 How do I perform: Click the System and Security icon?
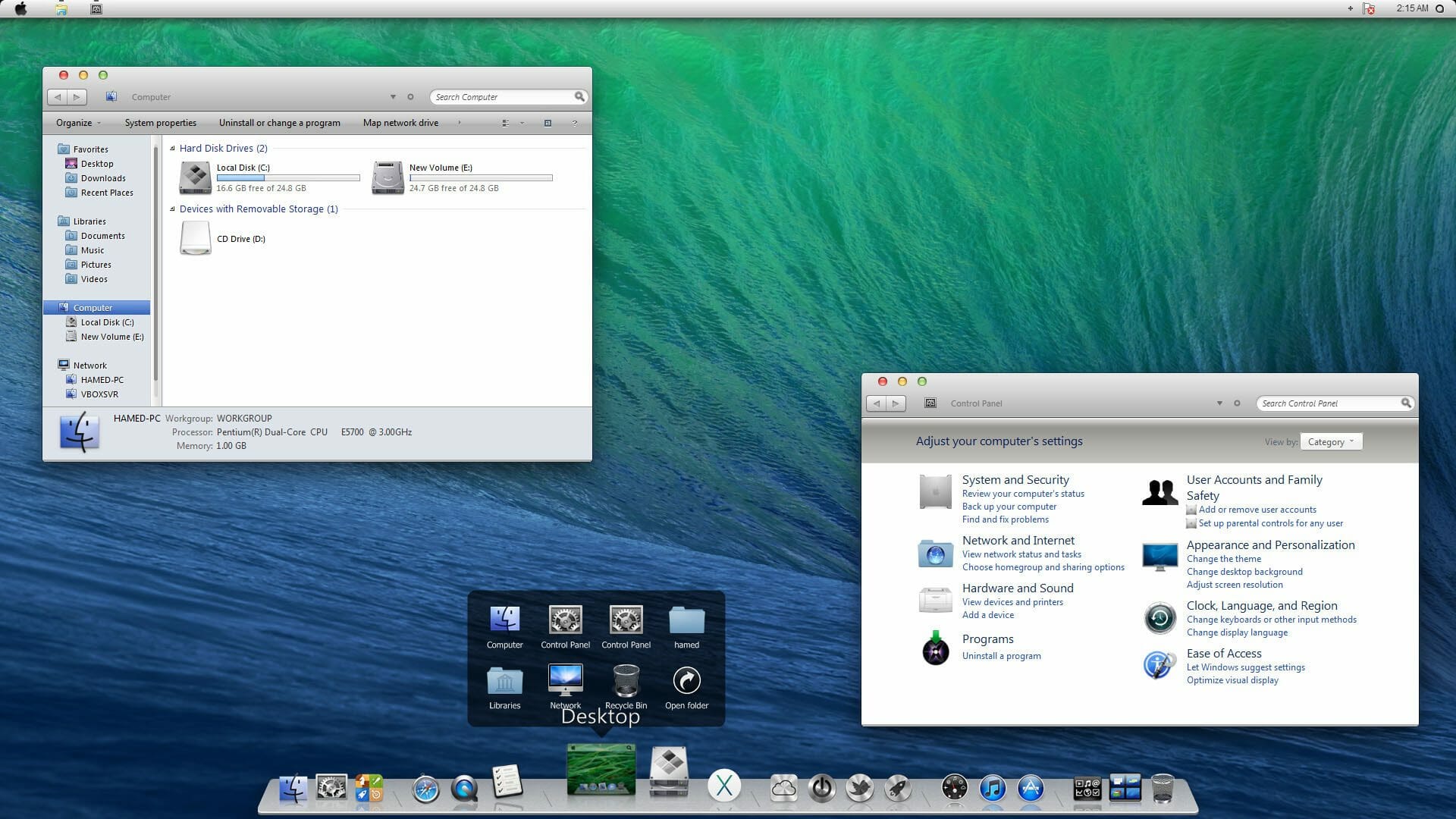[935, 489]
